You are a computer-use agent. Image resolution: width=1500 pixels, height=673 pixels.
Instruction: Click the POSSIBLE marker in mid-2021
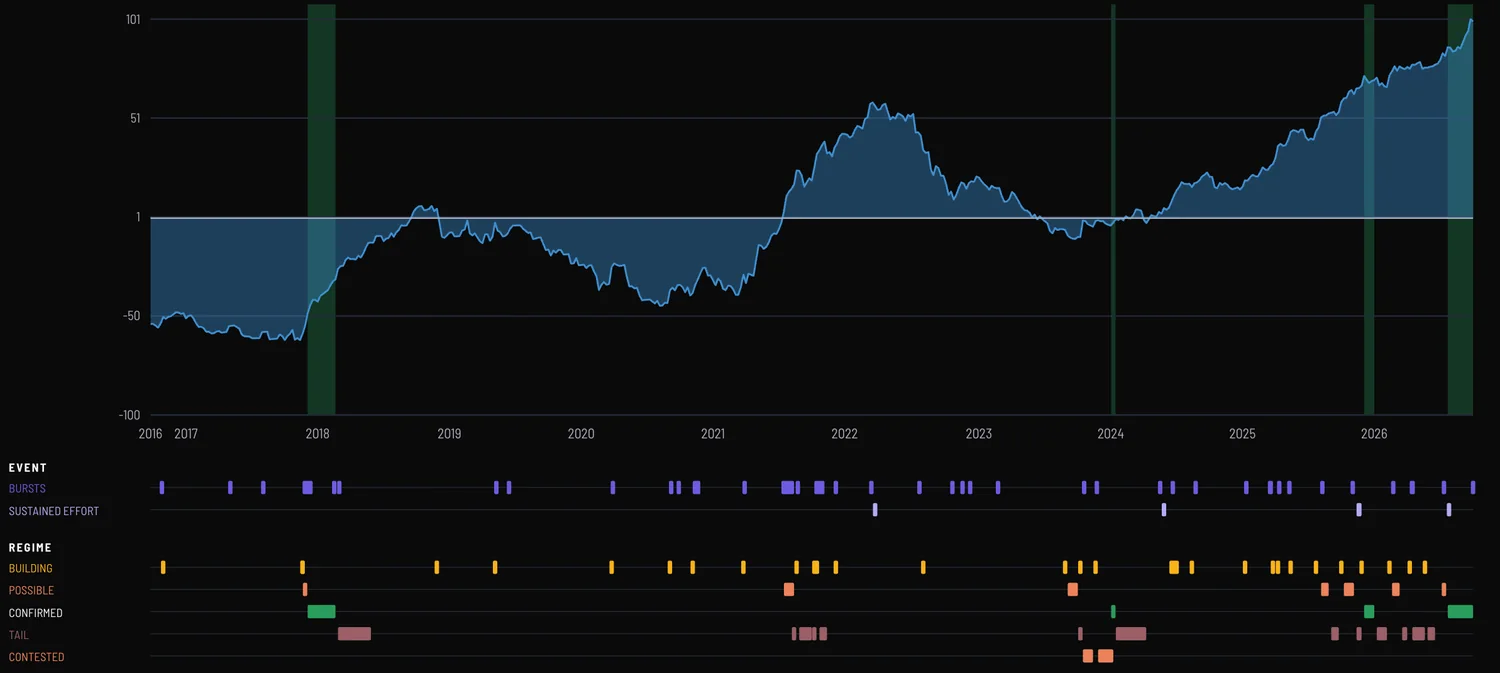[789, 590]
